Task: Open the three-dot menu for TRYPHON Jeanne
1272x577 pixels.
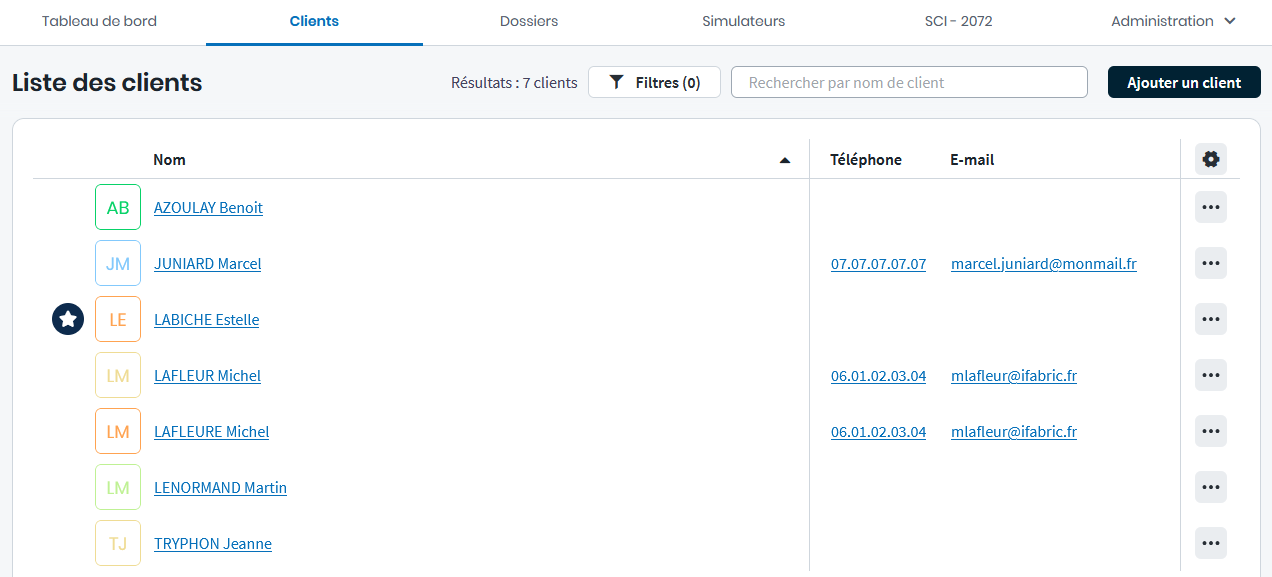Action: 1210,543
